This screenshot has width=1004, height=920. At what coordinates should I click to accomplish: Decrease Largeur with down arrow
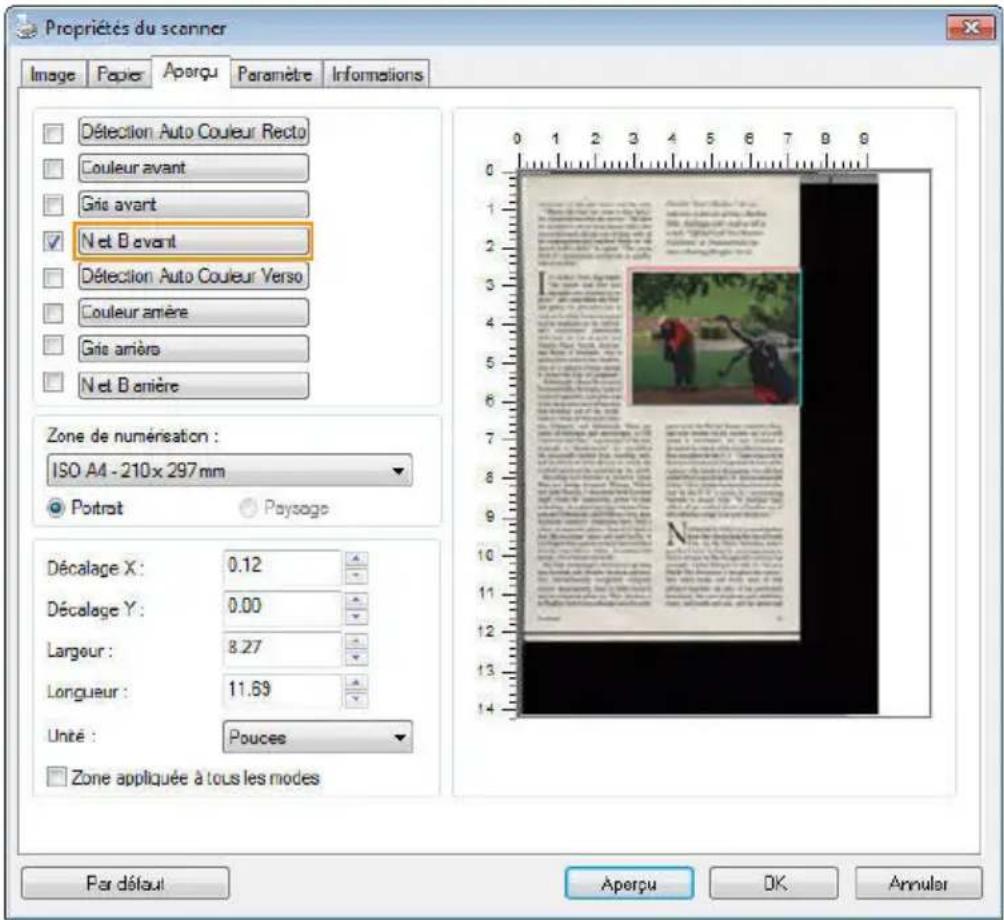point(356,658)
